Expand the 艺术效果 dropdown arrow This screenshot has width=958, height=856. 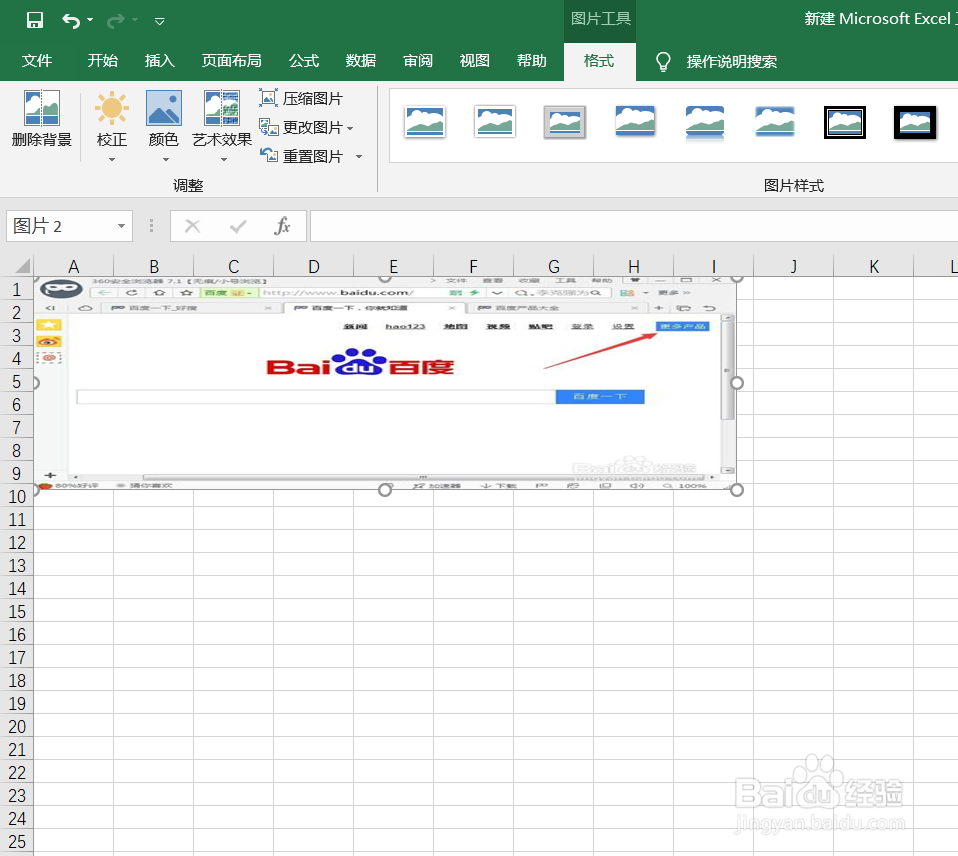(x=224, y=159)
